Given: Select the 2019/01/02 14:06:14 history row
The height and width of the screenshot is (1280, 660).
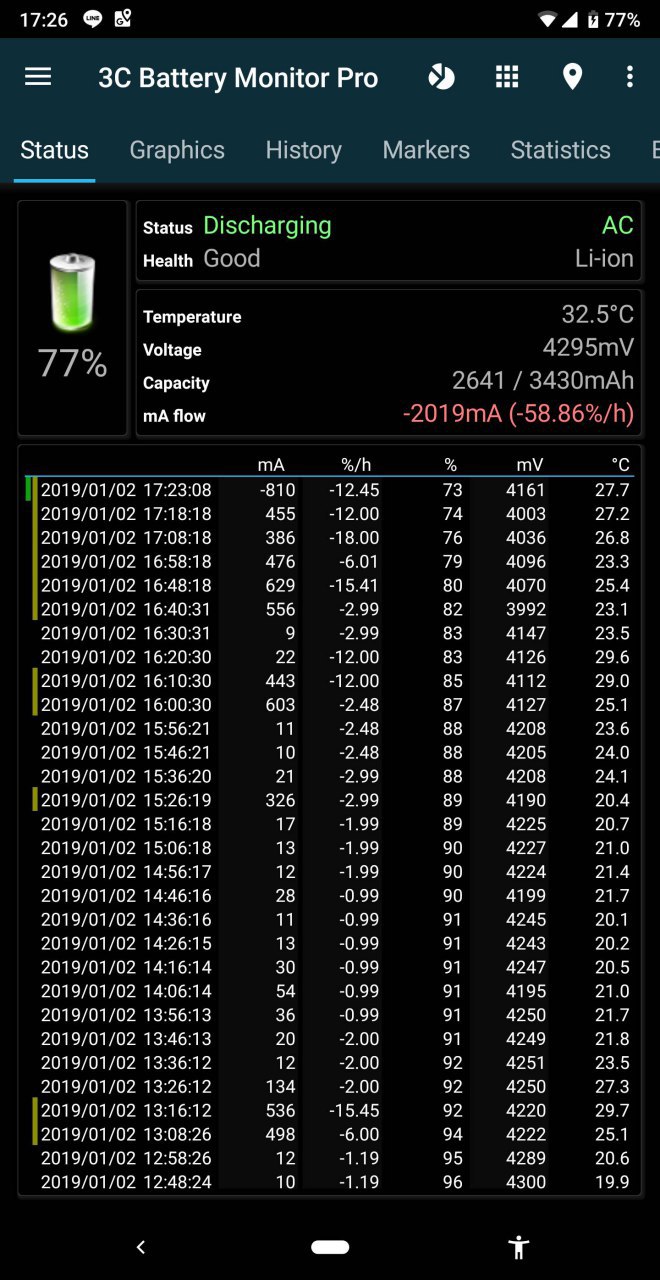Looking at the screenshot, I should click(330, 991).
